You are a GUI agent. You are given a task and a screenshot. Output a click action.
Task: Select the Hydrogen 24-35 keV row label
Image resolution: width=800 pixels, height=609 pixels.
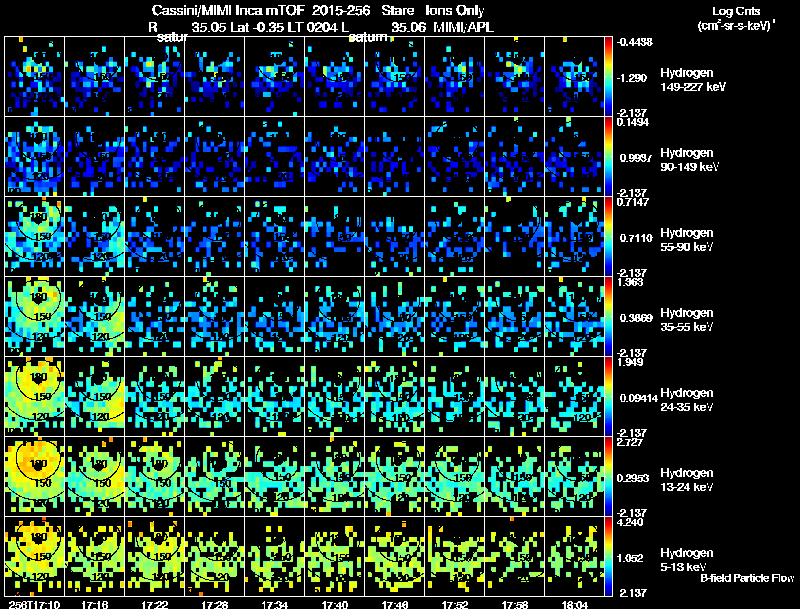(x=690, y=399)
